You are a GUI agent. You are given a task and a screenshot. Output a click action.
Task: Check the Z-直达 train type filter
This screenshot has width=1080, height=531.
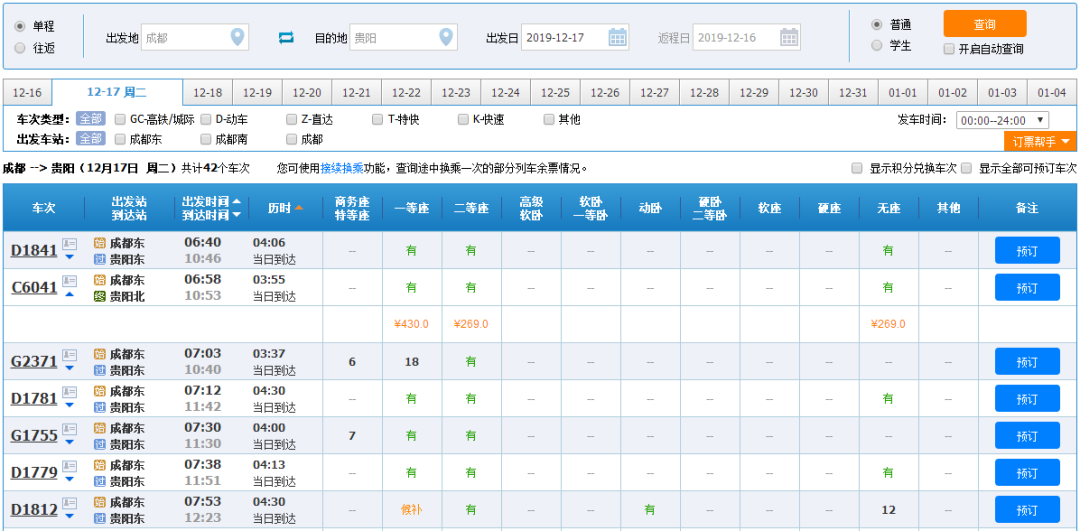pyautogui.click(x=292, y=119)
